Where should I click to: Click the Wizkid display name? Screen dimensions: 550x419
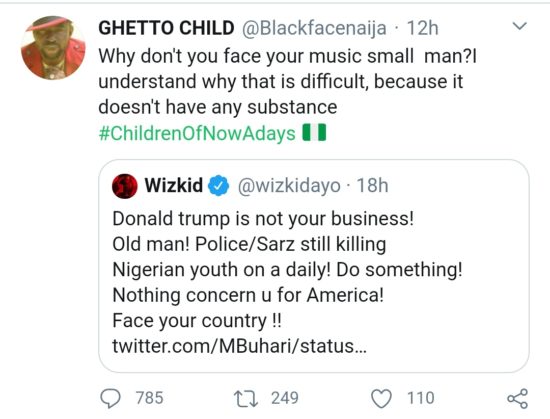point(174,185)
